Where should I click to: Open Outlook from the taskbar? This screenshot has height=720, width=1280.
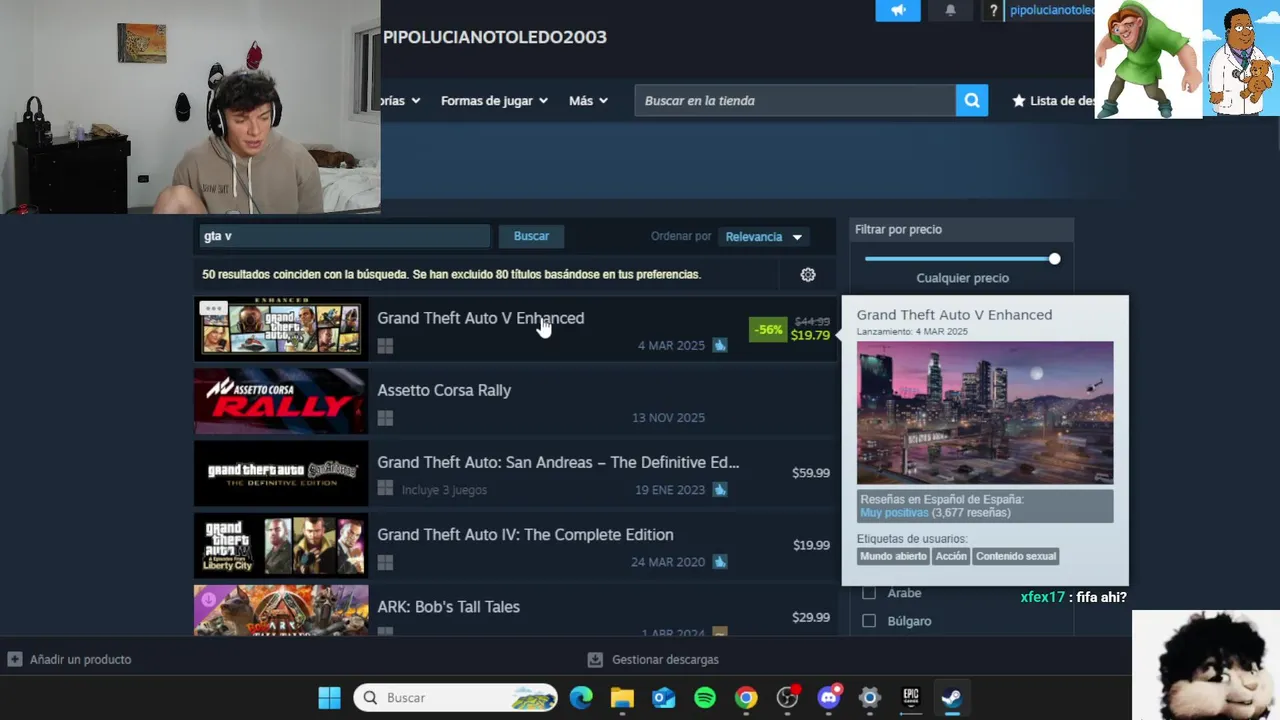tap(664, 698)
